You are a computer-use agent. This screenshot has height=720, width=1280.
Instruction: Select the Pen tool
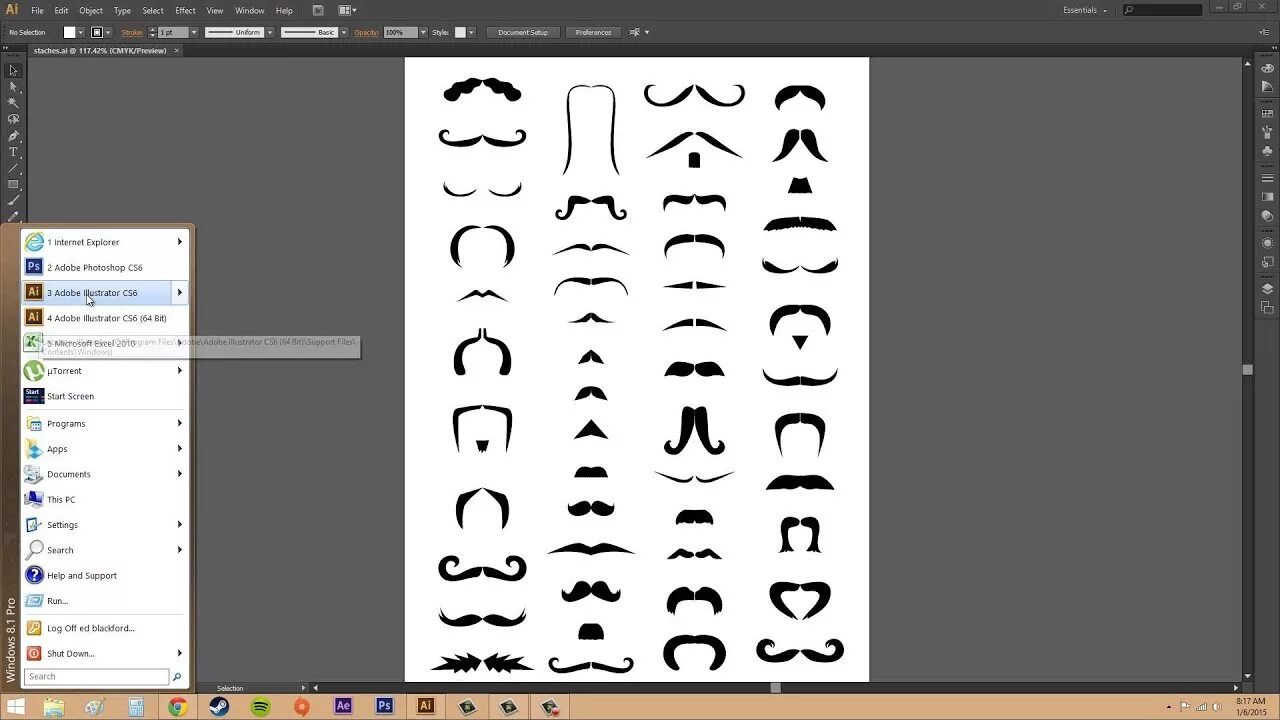click(x=13, y=135)
